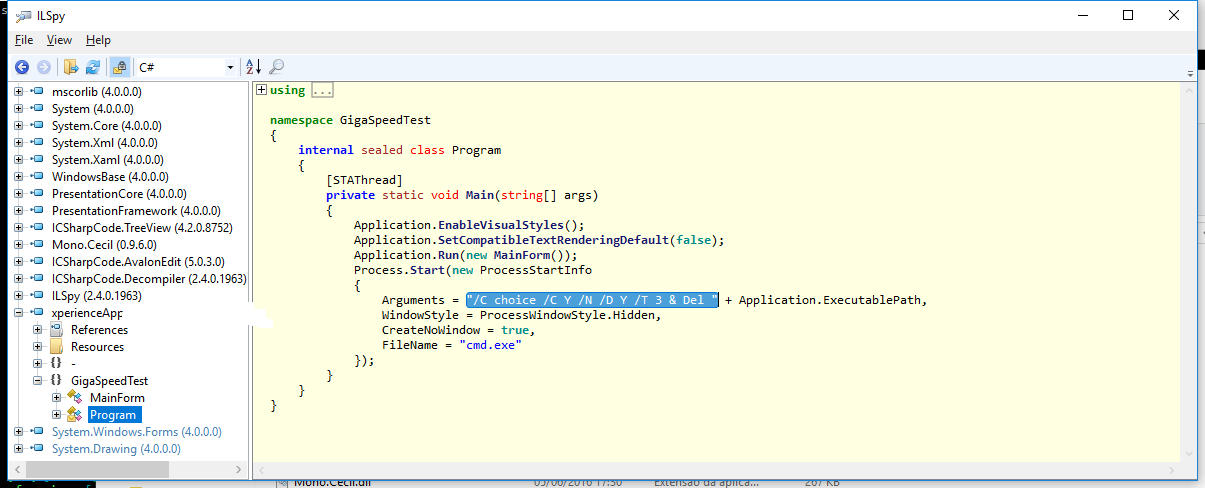Viewport: 1205px width, 488px height.
Task: Click the xperienceApp assembly icon
Action: 37,313
